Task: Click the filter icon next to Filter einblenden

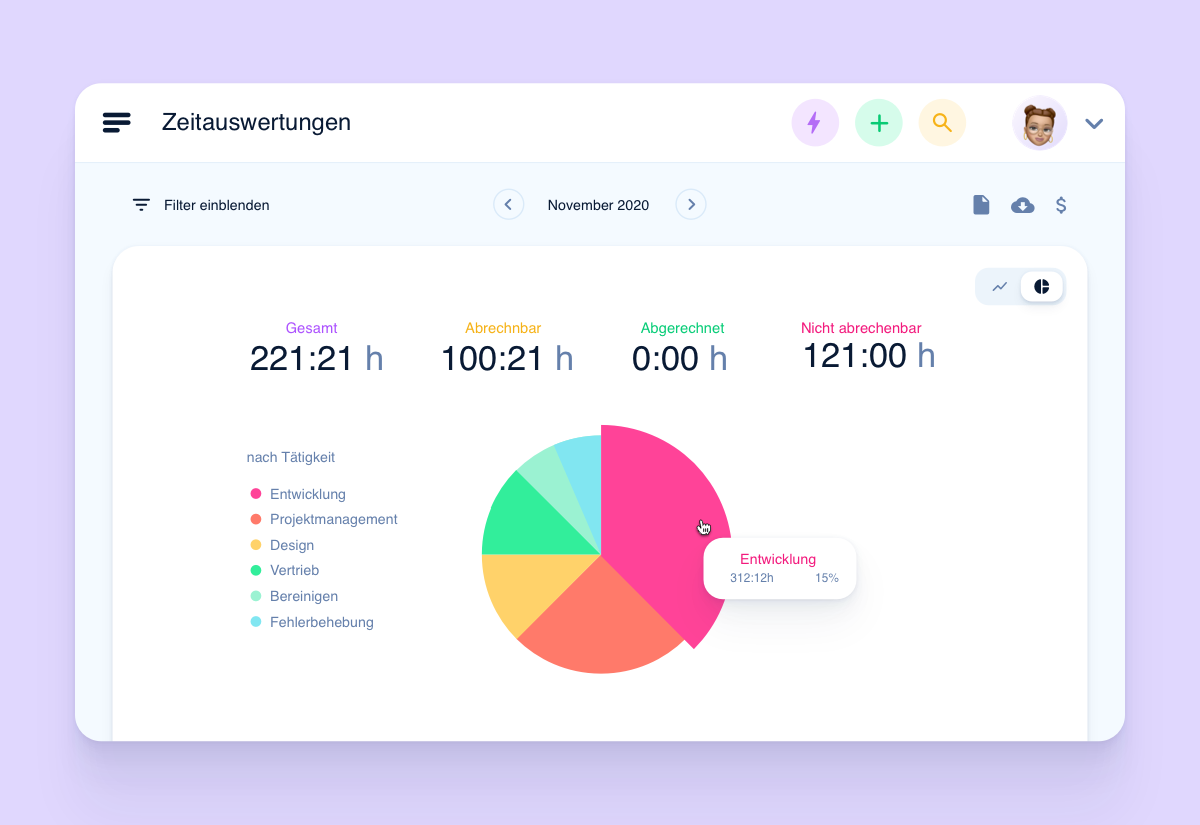Action: [141, 204]
